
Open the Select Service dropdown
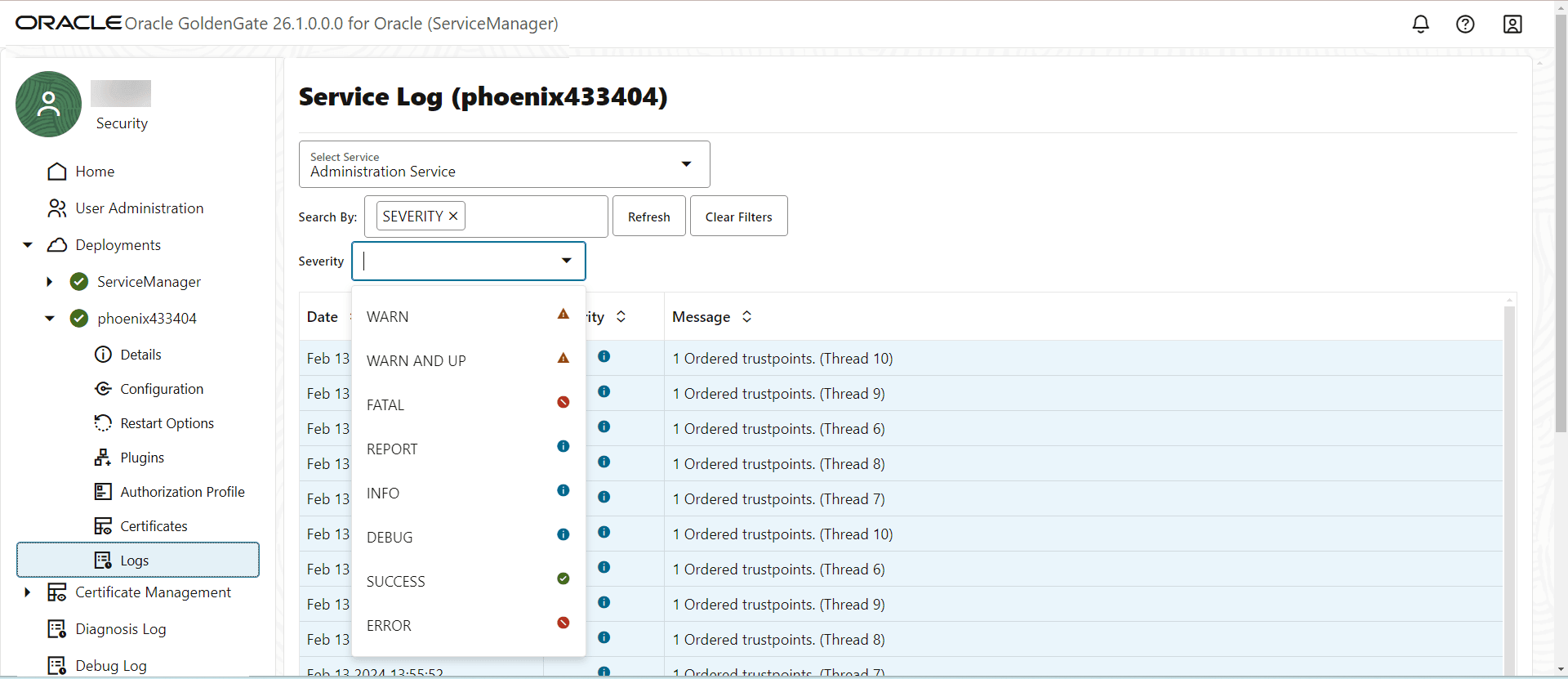[x=504, y=164]
